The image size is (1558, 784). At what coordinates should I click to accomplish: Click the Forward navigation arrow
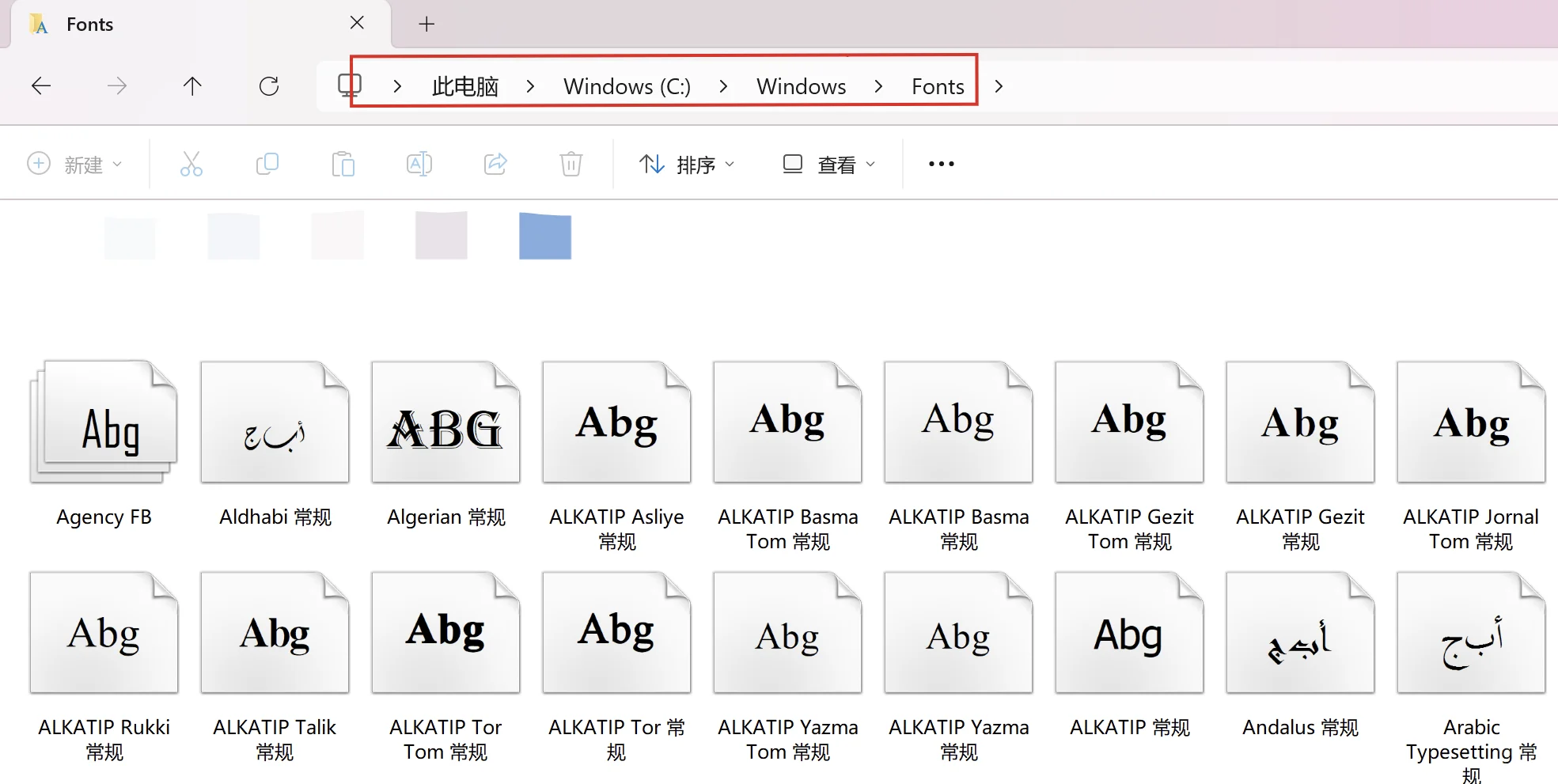[x=116, y=85]
